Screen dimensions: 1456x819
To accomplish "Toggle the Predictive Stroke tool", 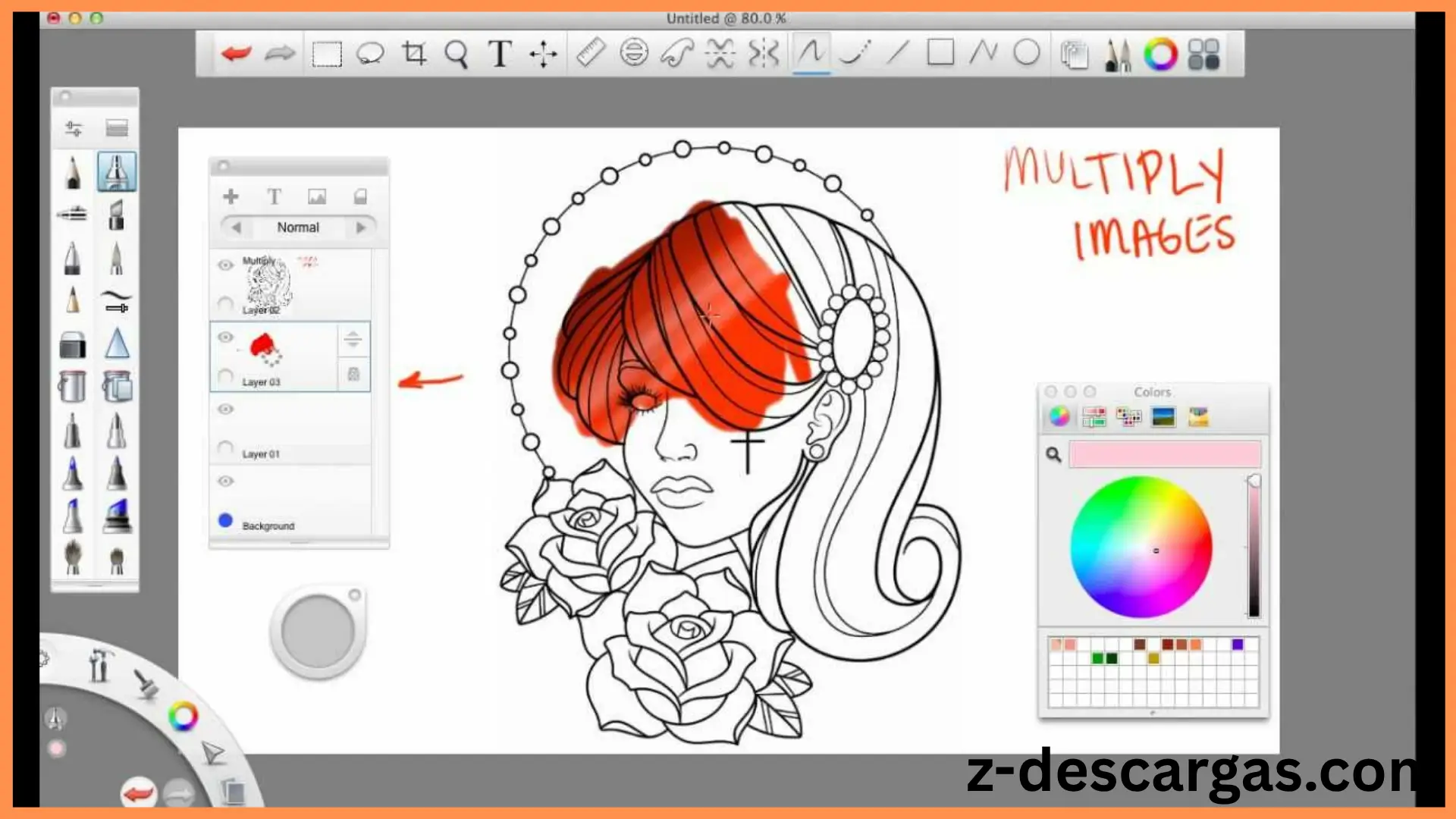I will 855,53.
